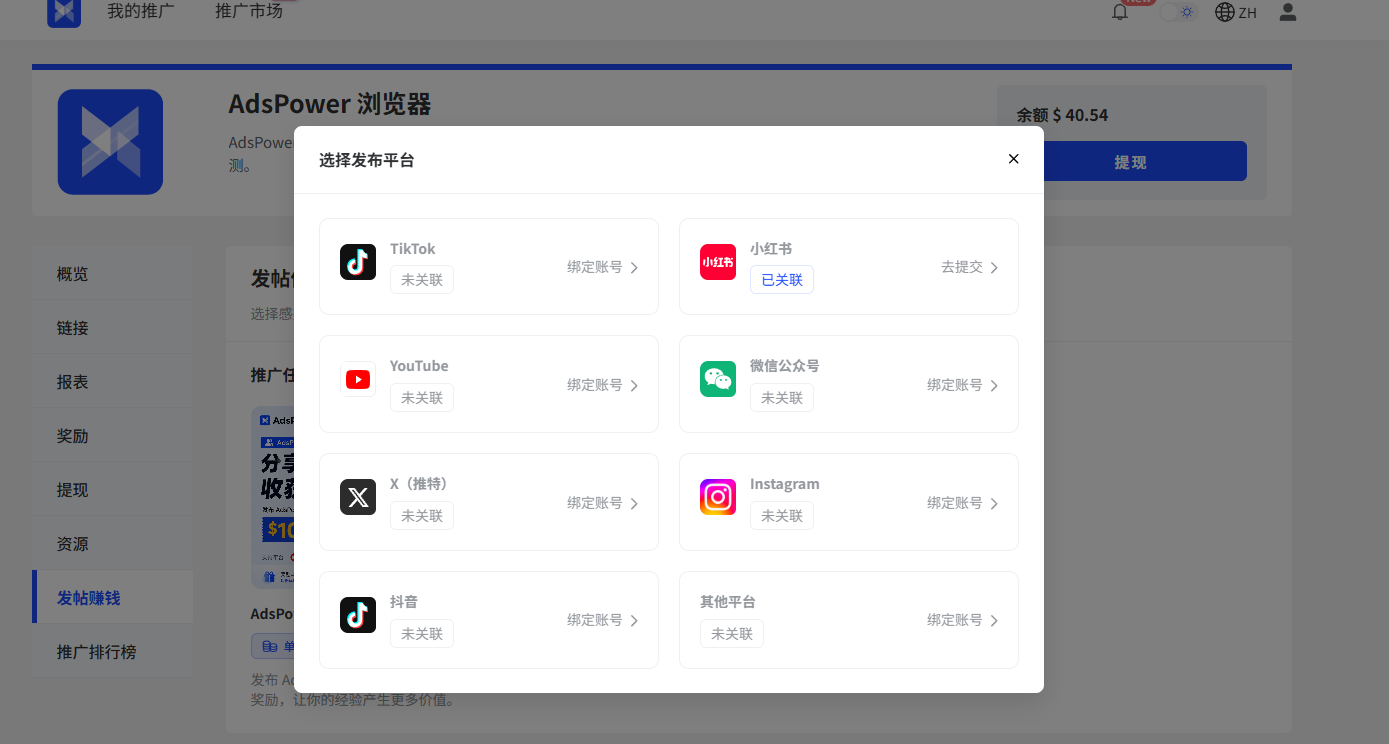Open the user account profile icon

point(1288,12)
